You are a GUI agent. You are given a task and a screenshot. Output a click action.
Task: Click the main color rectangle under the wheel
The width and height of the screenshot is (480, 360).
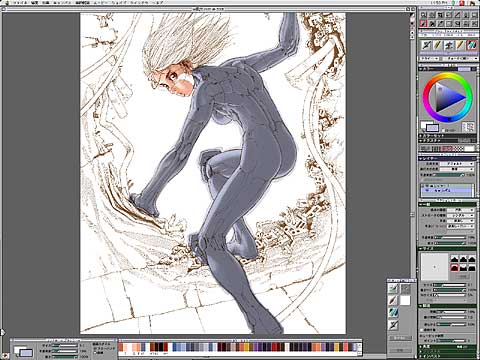click(433, 128)
